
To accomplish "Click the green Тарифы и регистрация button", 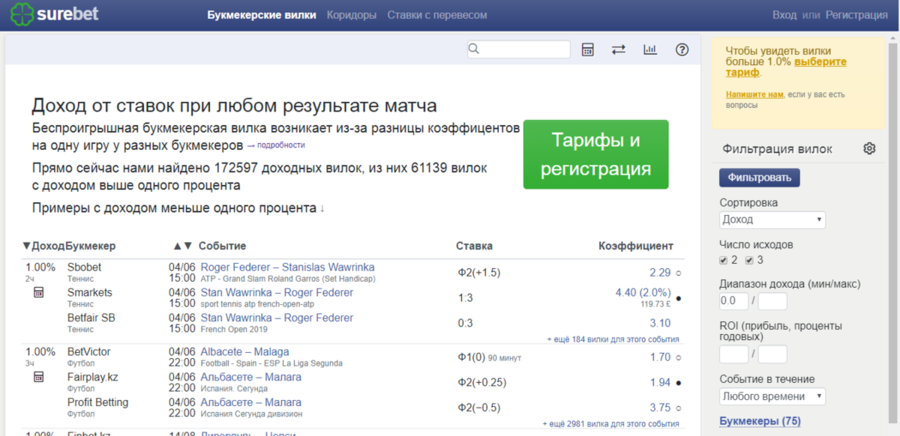I will (595, 154).
